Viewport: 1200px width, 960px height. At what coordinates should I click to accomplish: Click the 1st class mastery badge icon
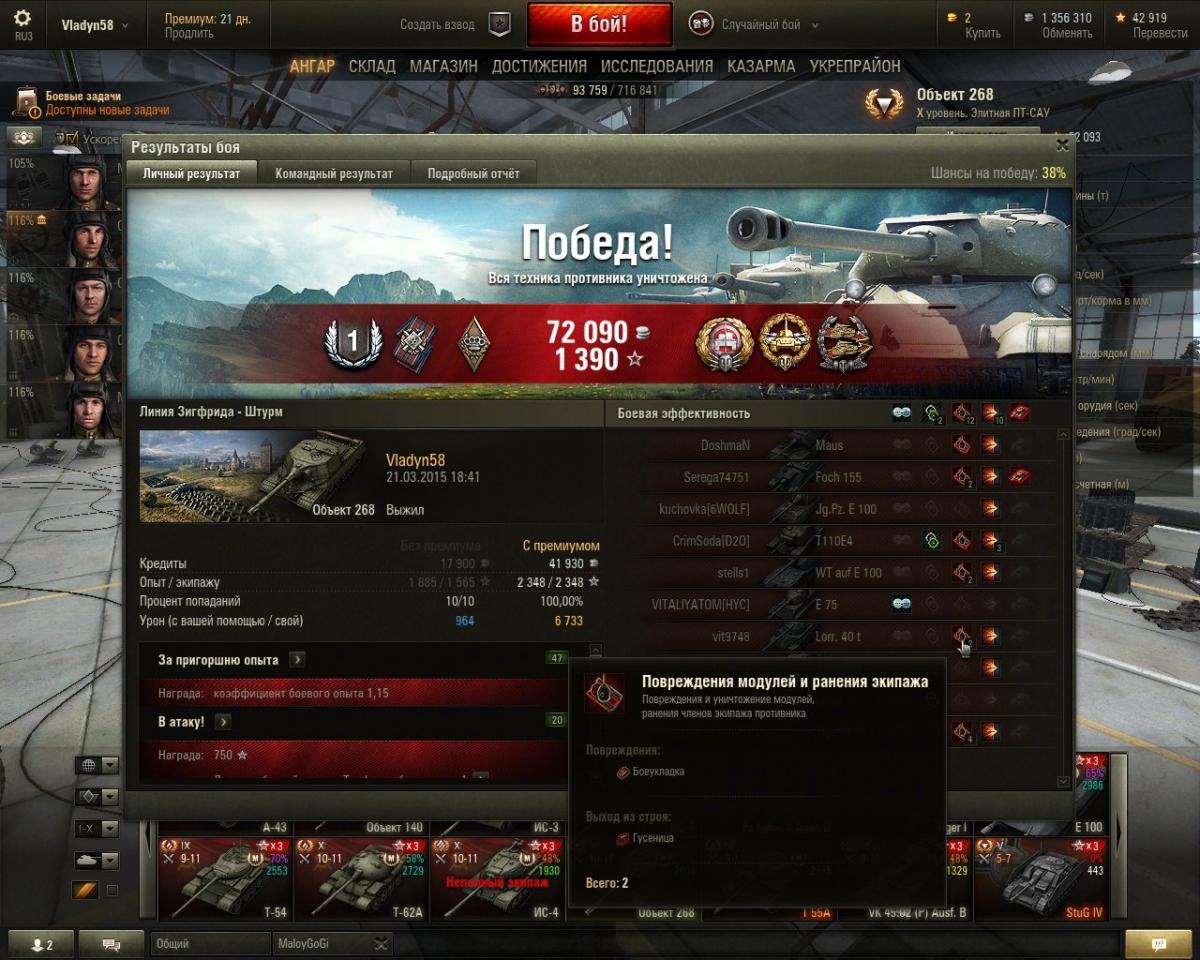pyautogui.click(x=352, y=343)
